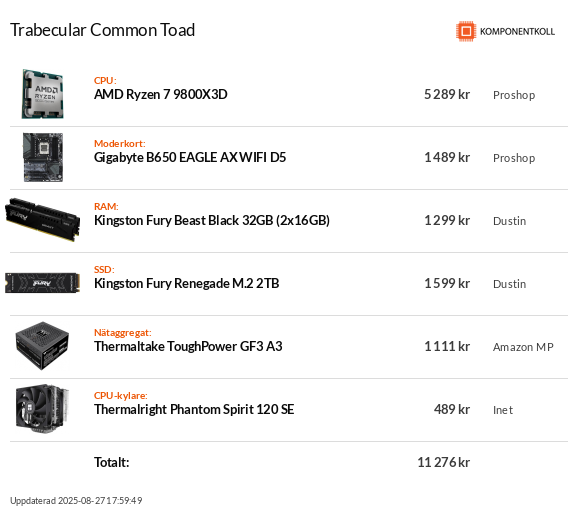Viewport: 577px width, 514px height.
Task: Select Kingston Fury Beast Black 32GB entry
Action: (212, 220)
